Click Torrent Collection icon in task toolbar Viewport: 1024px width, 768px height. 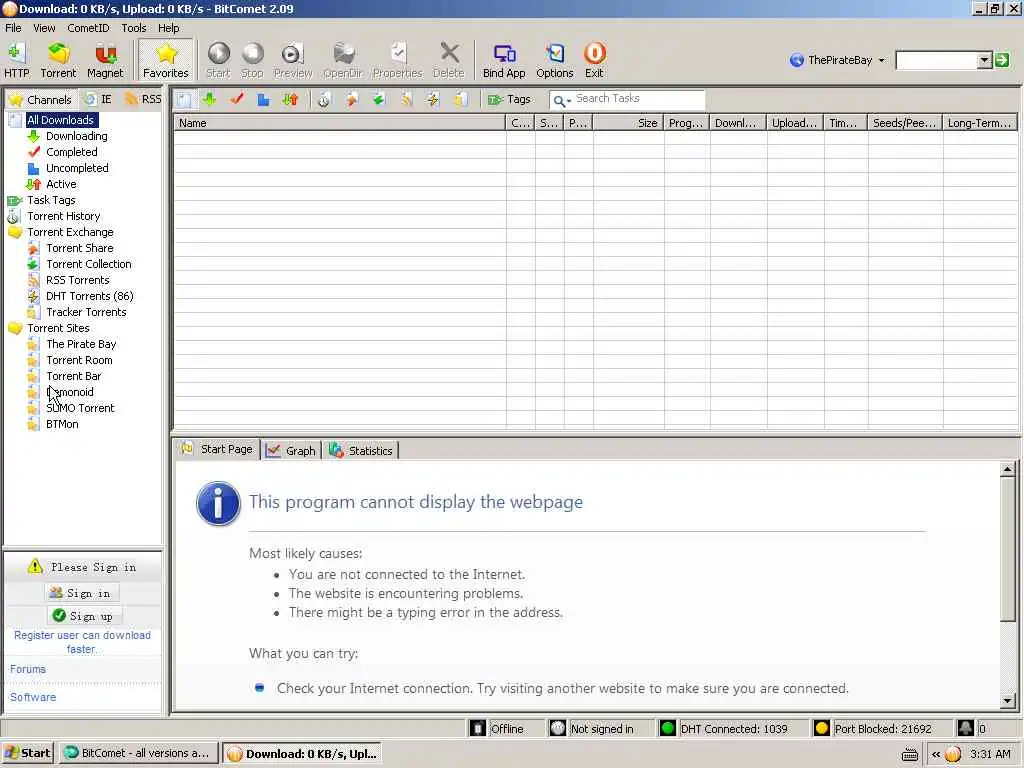click(x=379, y=99)
